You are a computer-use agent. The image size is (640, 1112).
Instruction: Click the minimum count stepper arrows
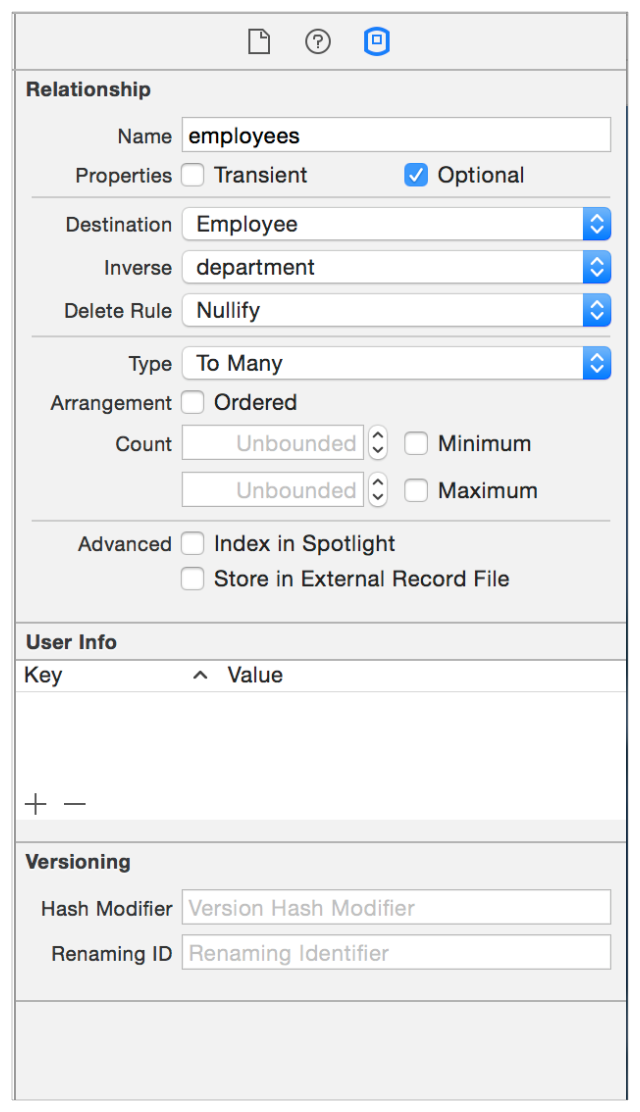[377, 443]
